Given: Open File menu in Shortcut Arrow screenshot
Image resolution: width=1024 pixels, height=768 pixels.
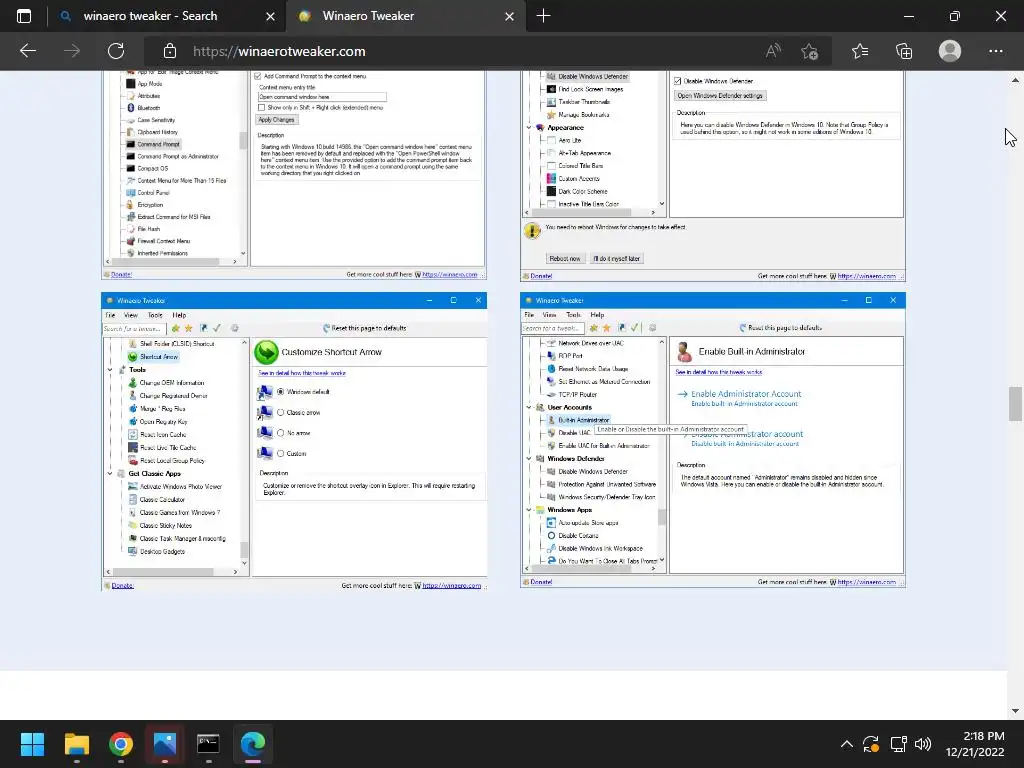Looking at the screenshot, I should click(110, 315).
